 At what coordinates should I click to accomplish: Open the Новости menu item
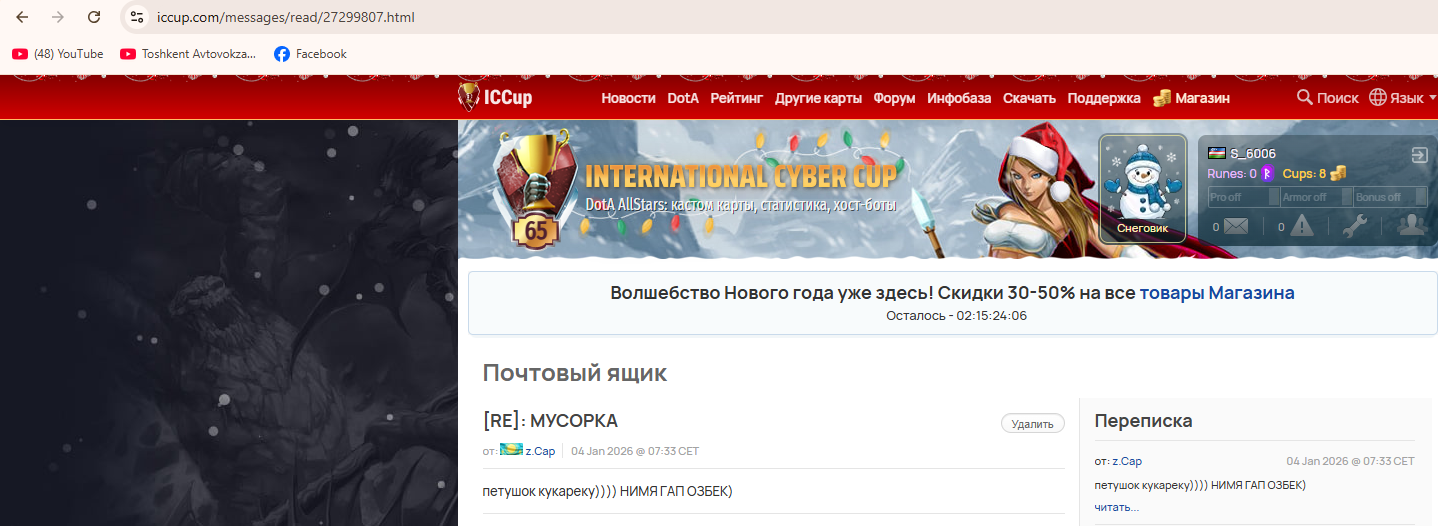coord(628,98)
